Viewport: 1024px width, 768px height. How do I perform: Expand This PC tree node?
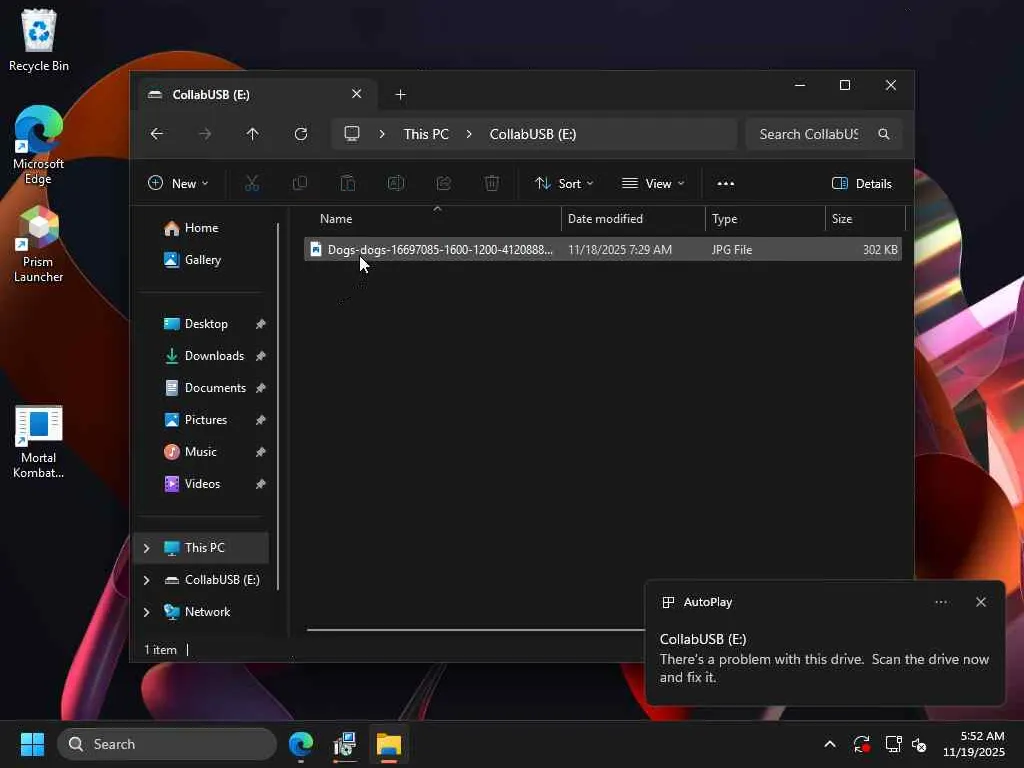coord(146,548)
